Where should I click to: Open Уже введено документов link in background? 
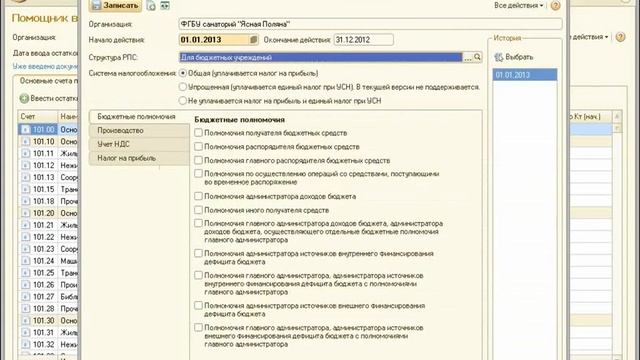(x=45, y=67)
